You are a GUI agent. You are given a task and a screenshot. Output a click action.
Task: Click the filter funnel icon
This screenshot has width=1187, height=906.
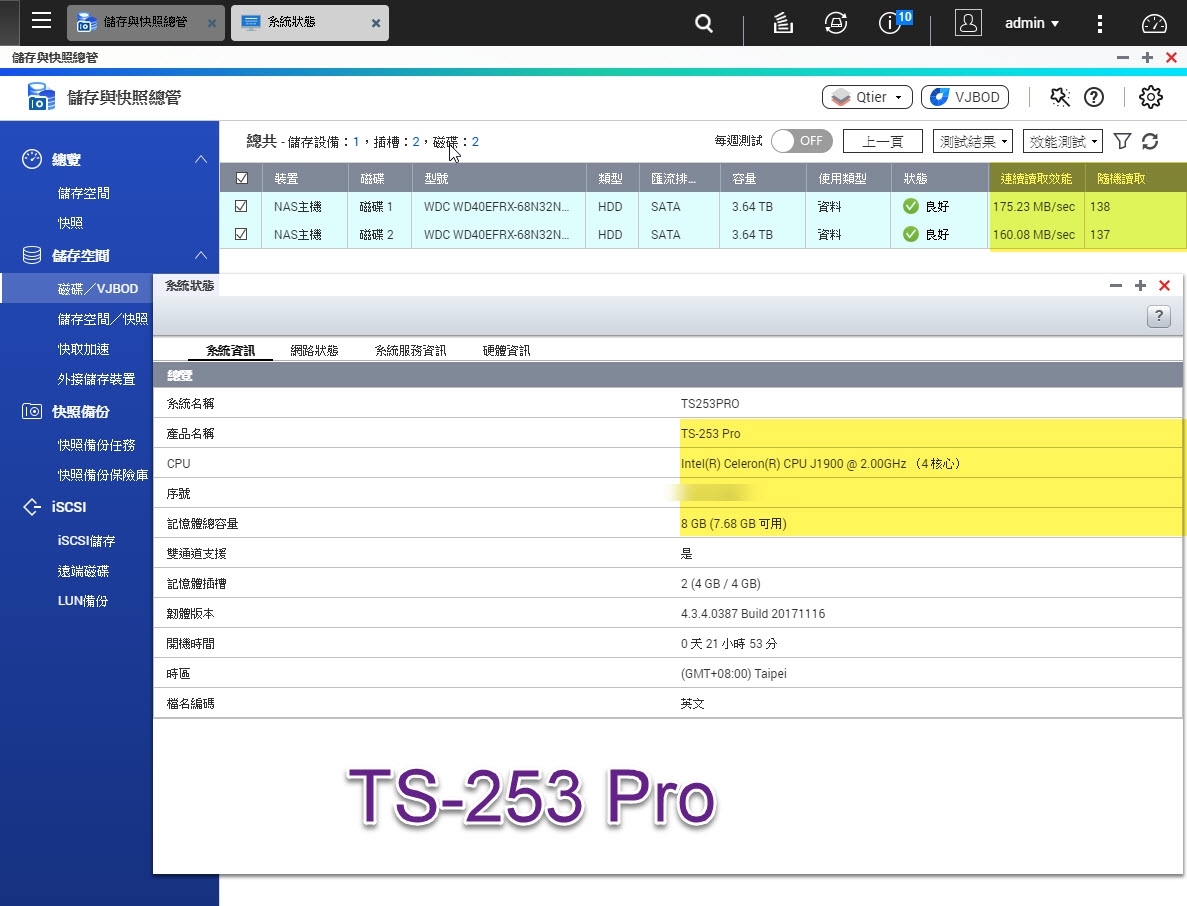click(1123, 141)
